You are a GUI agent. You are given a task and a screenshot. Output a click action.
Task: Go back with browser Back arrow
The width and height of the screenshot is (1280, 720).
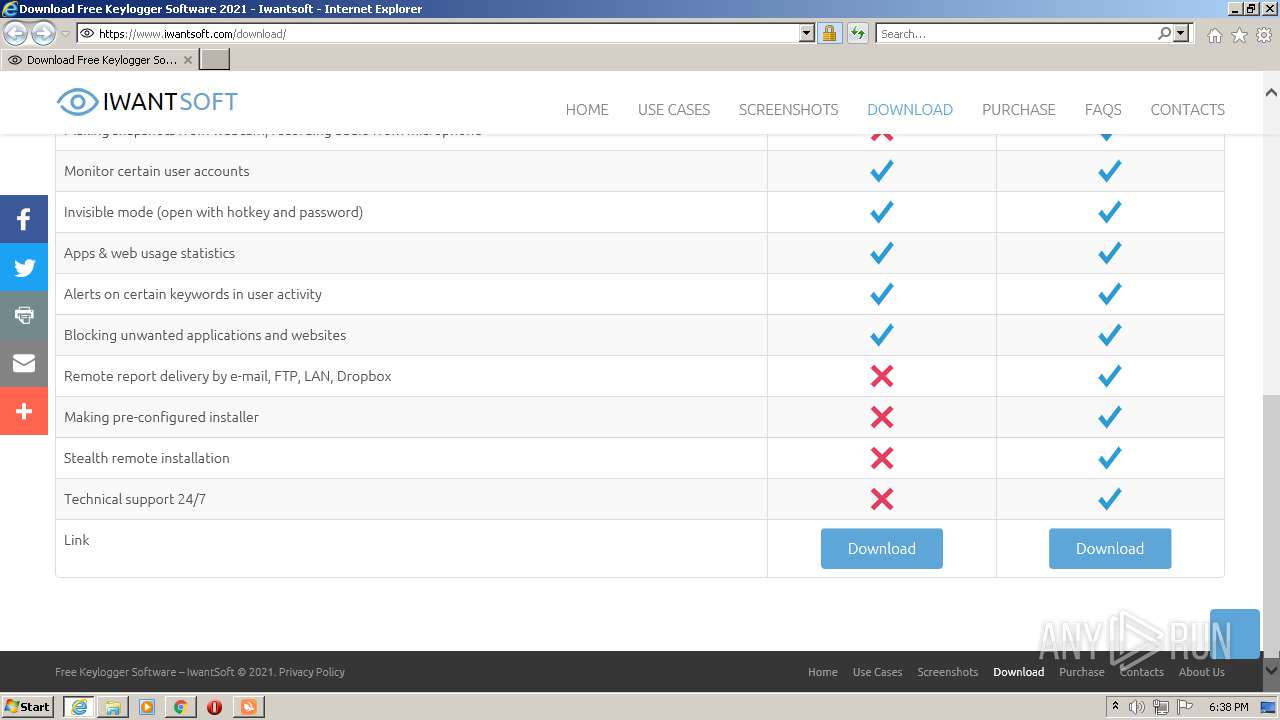tap(16, 34)
